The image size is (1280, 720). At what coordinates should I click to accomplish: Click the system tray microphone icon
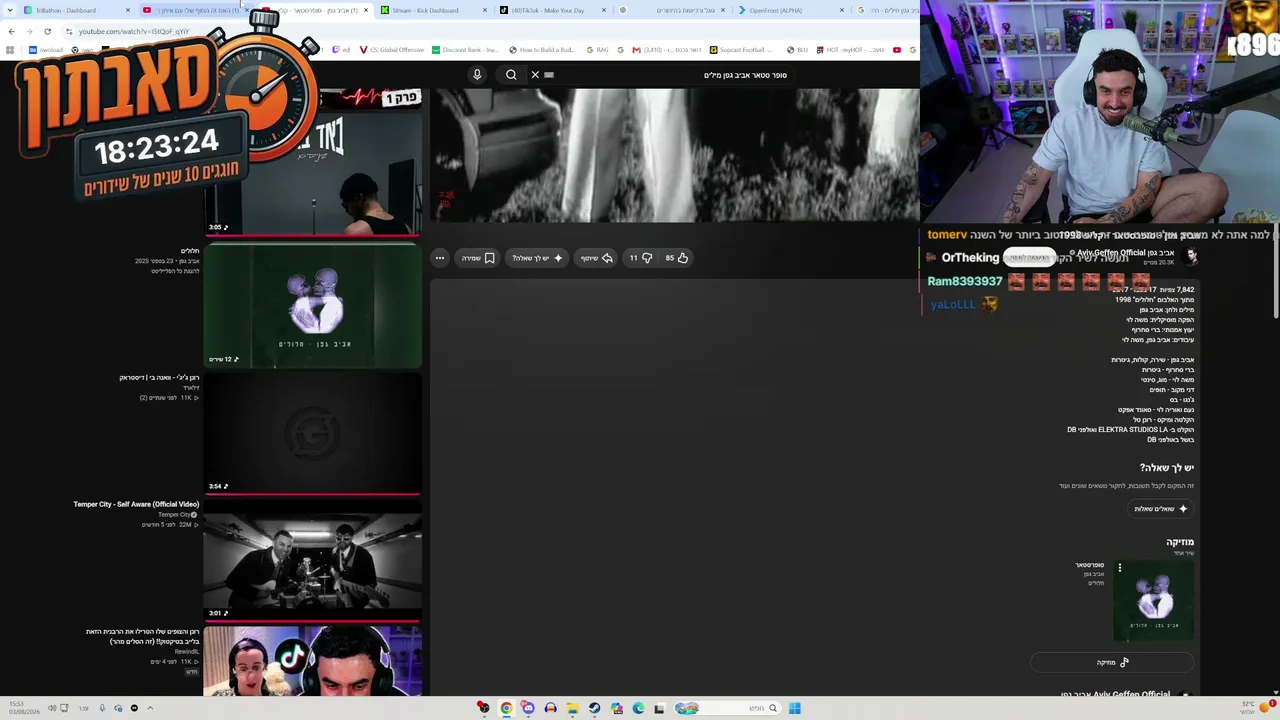(x=102, y=708)
